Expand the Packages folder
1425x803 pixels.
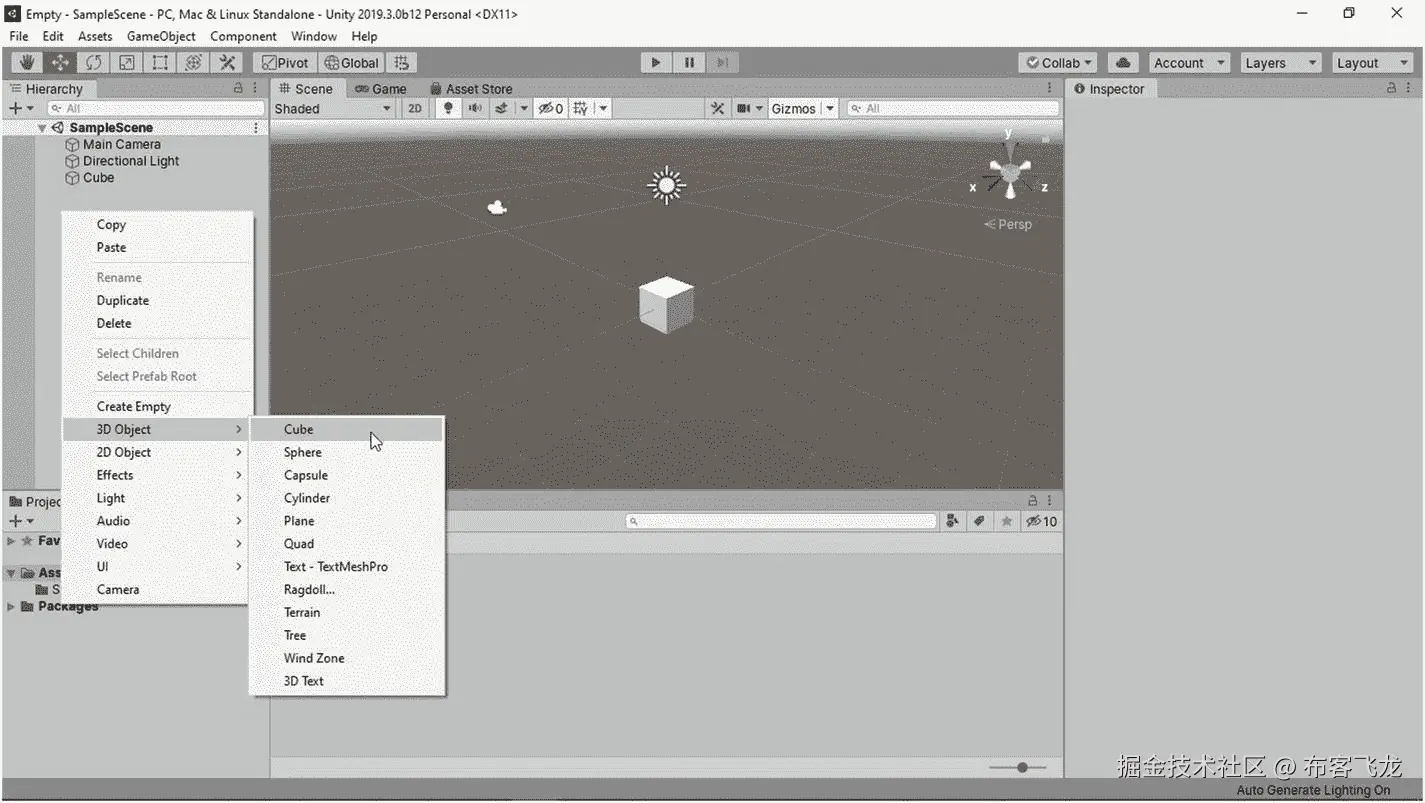coord(11,606)
